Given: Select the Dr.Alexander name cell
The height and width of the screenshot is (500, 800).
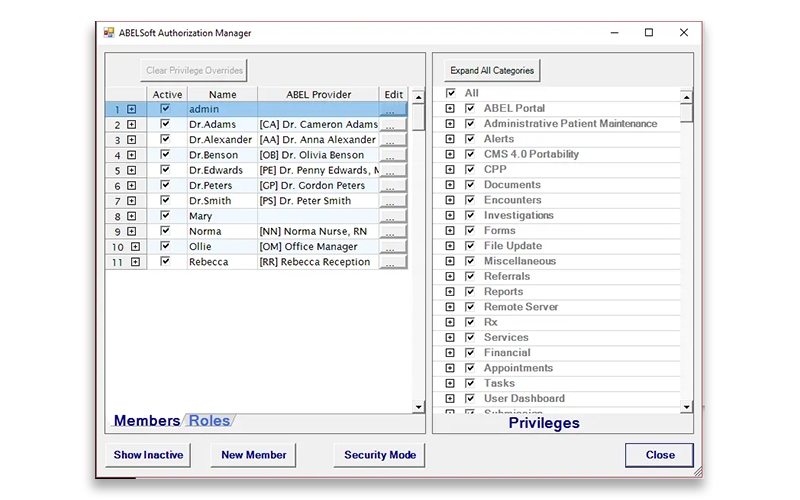Looking at the screenshot, I should (x=221, y=140).
